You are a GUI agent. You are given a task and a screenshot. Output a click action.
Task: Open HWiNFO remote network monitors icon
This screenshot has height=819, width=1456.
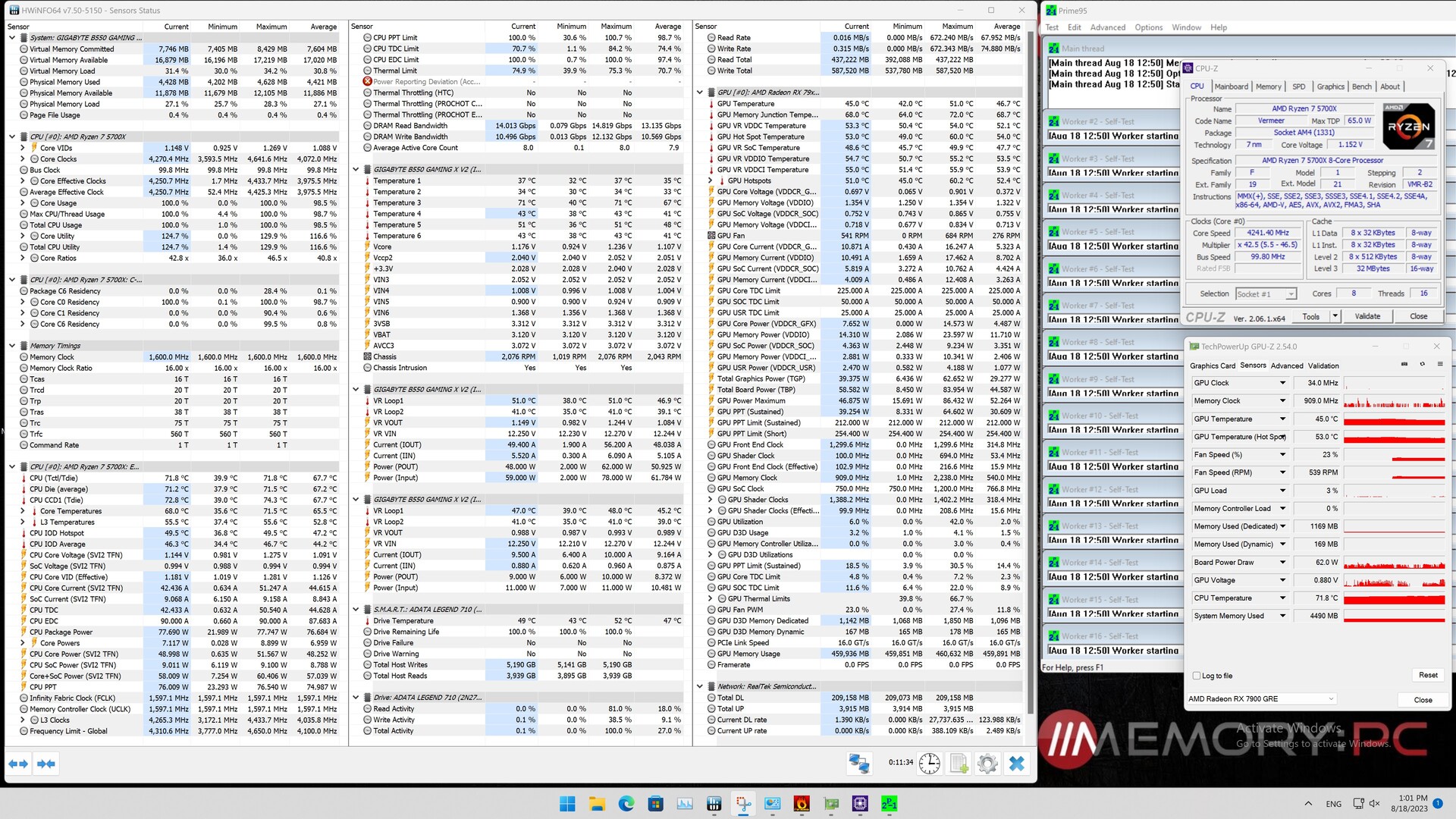click(x=859, y=764)
